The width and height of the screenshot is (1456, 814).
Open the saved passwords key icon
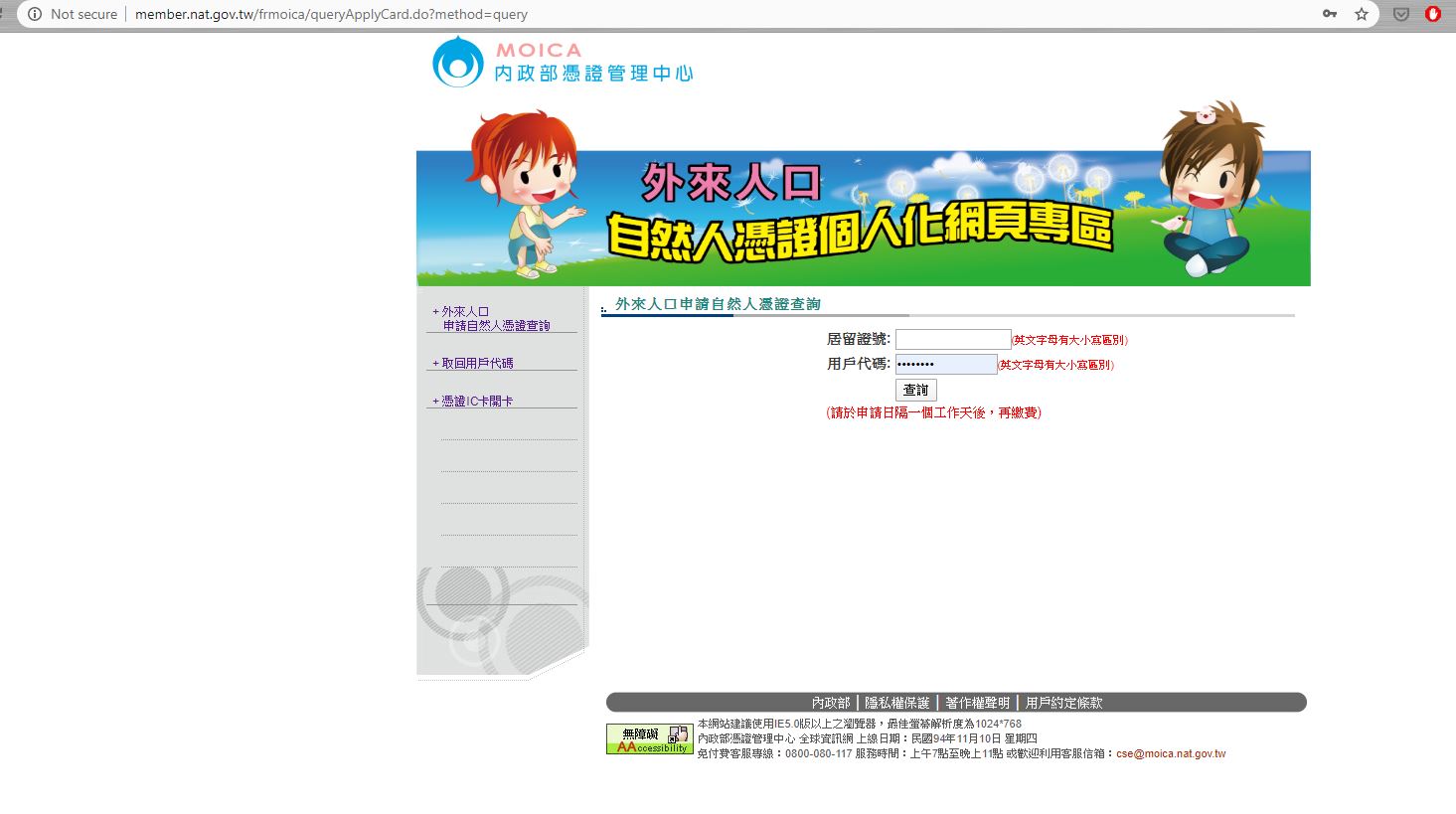coord(1329,14)
